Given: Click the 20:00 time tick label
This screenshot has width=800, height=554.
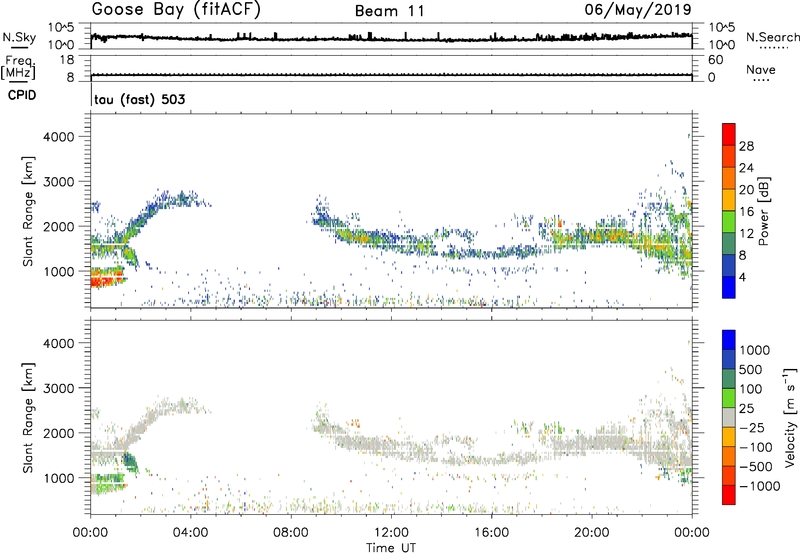Looking at the screenshot, I should tap(592, 533).
